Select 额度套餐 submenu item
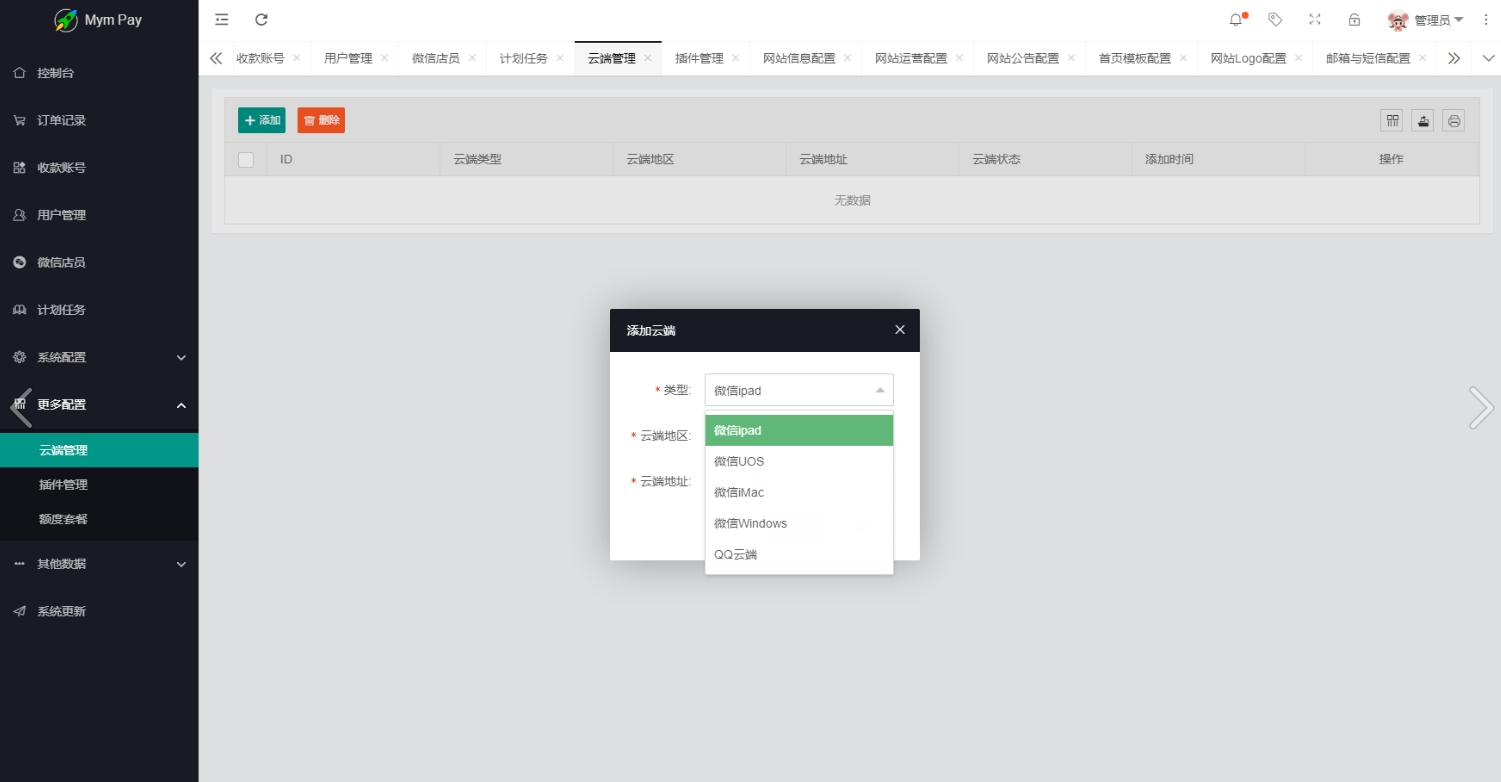Viewport: 1501px width, 782px height. tap(99, 519)
